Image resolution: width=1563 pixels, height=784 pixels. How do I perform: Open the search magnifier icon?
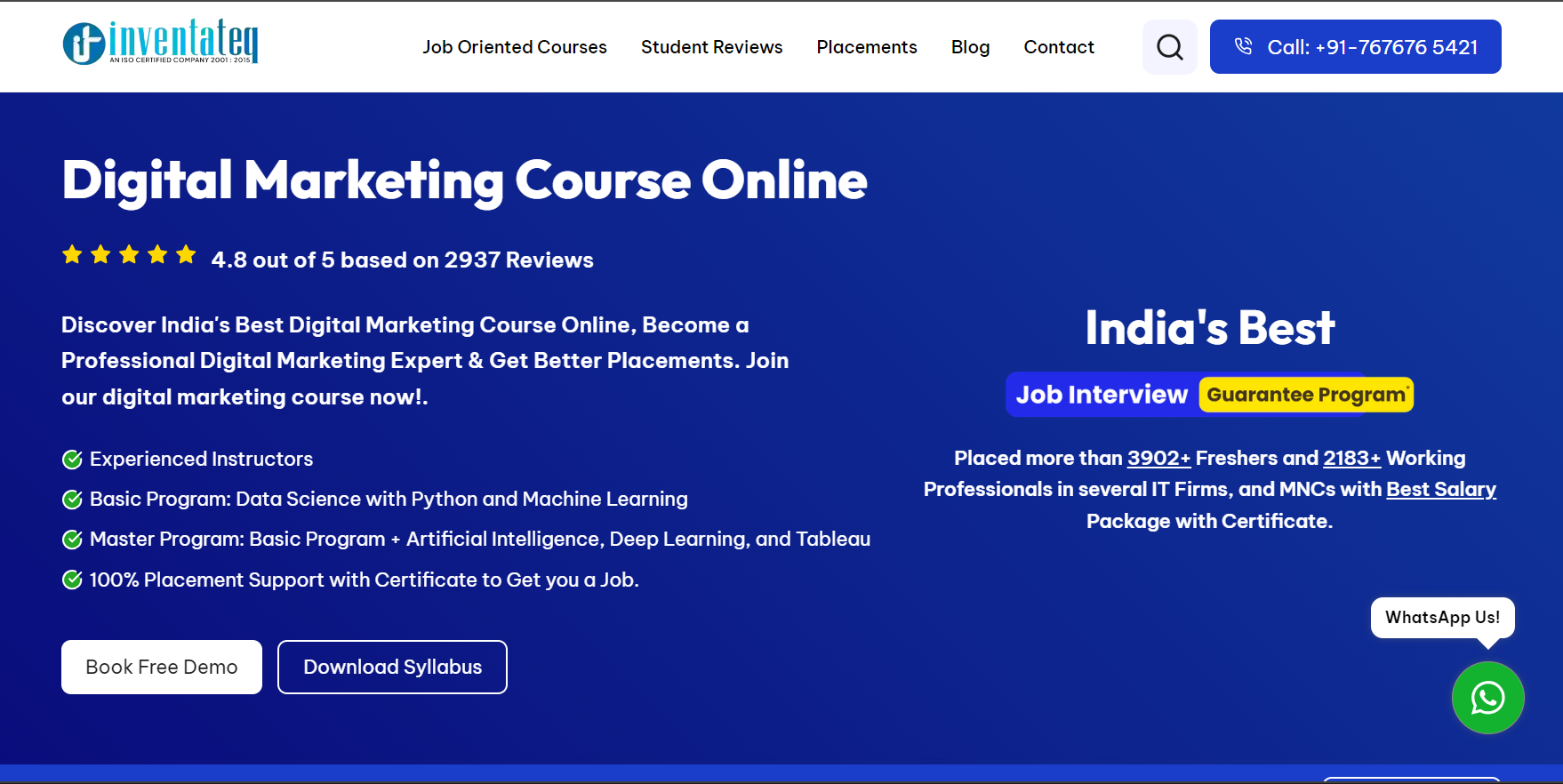click(1169, 47)
